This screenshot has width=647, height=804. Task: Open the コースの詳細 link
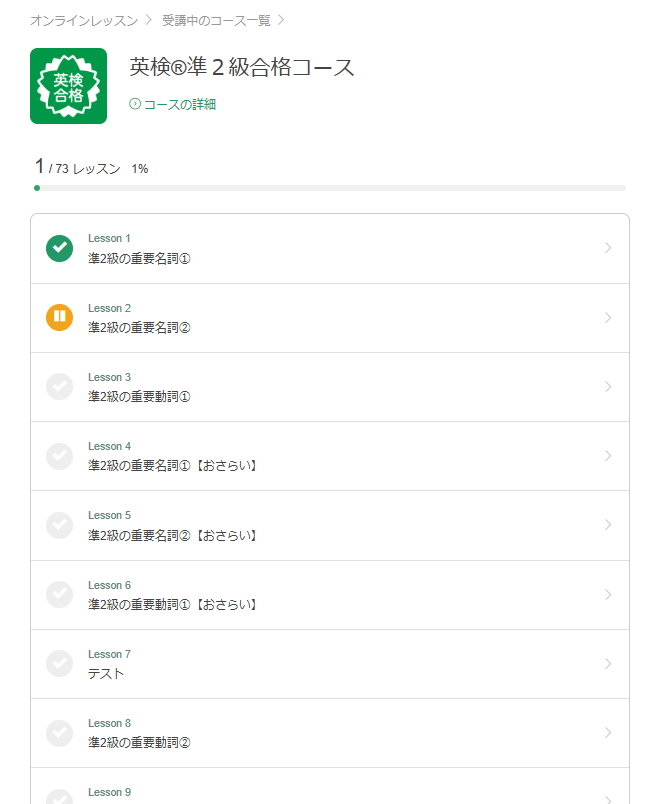[179, 104]
